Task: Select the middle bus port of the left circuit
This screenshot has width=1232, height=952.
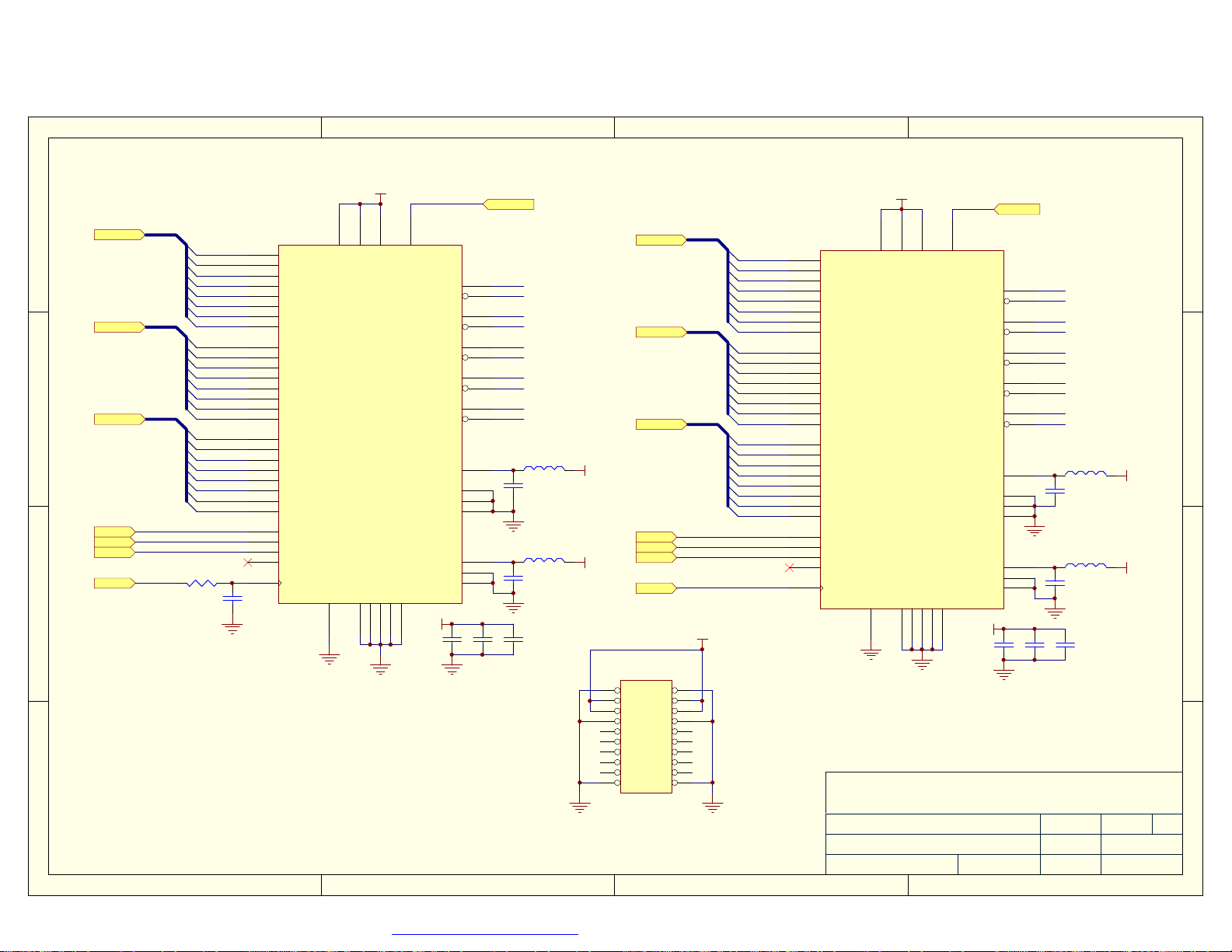Action: 120,327
